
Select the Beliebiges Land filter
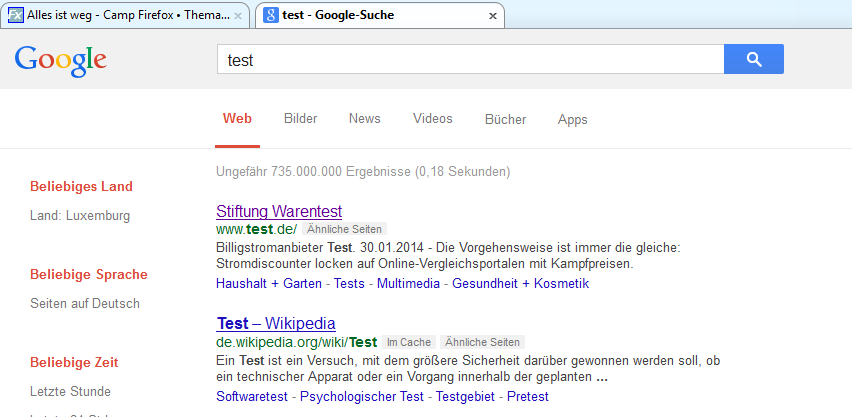tap(82, 186)
